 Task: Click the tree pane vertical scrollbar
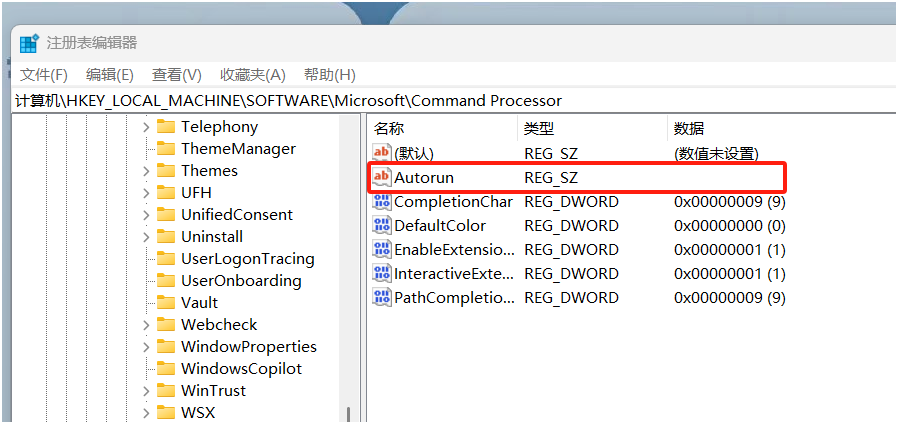[x=348, y=300]
